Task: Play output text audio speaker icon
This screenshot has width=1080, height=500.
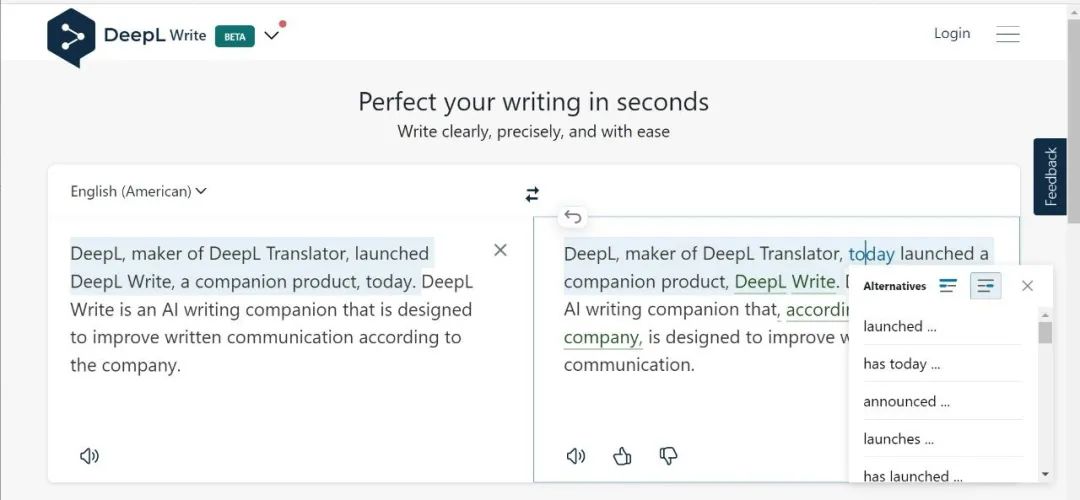Action: point(575,456)
